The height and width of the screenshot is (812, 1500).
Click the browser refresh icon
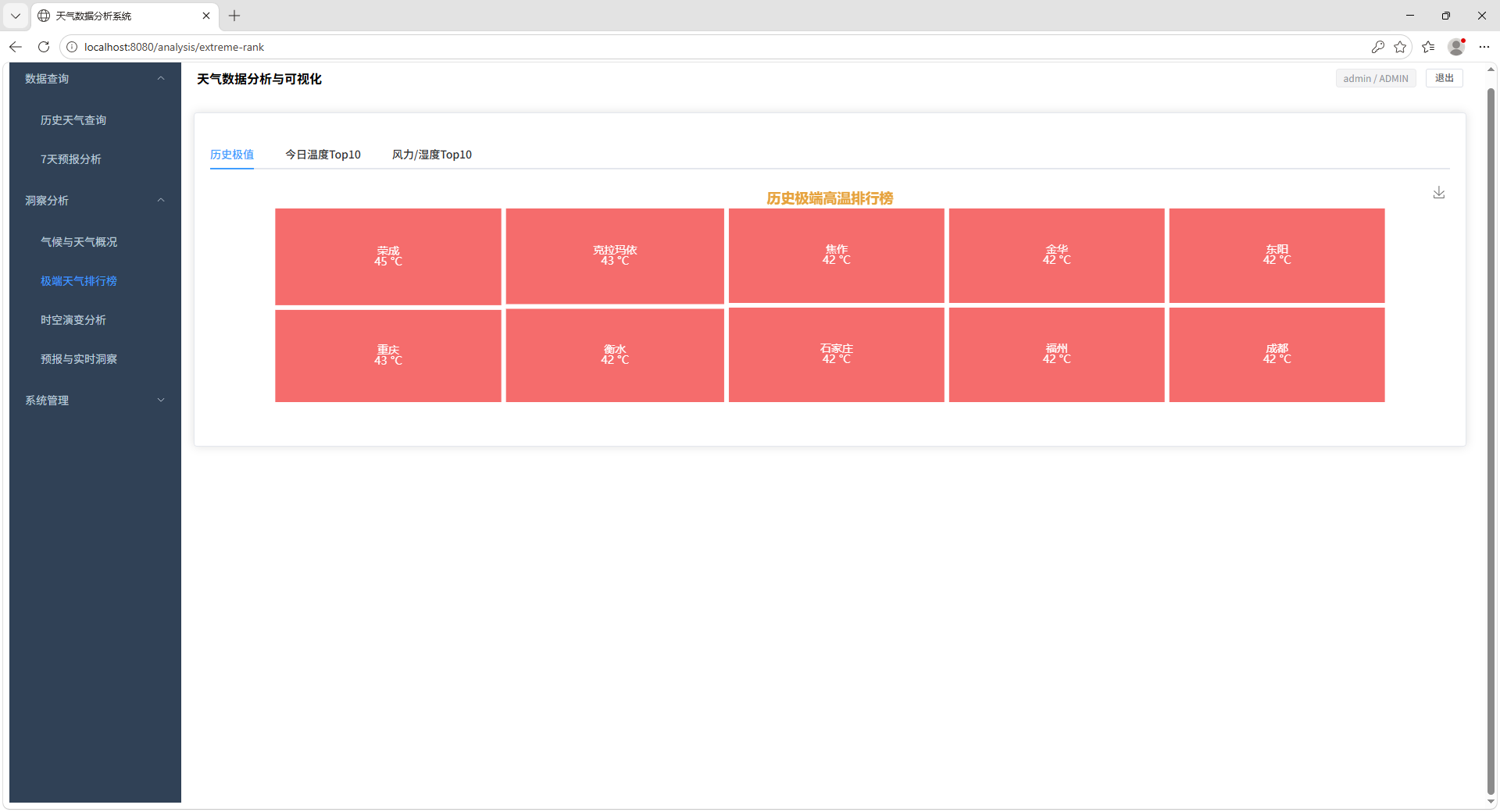tap(44, 47)
